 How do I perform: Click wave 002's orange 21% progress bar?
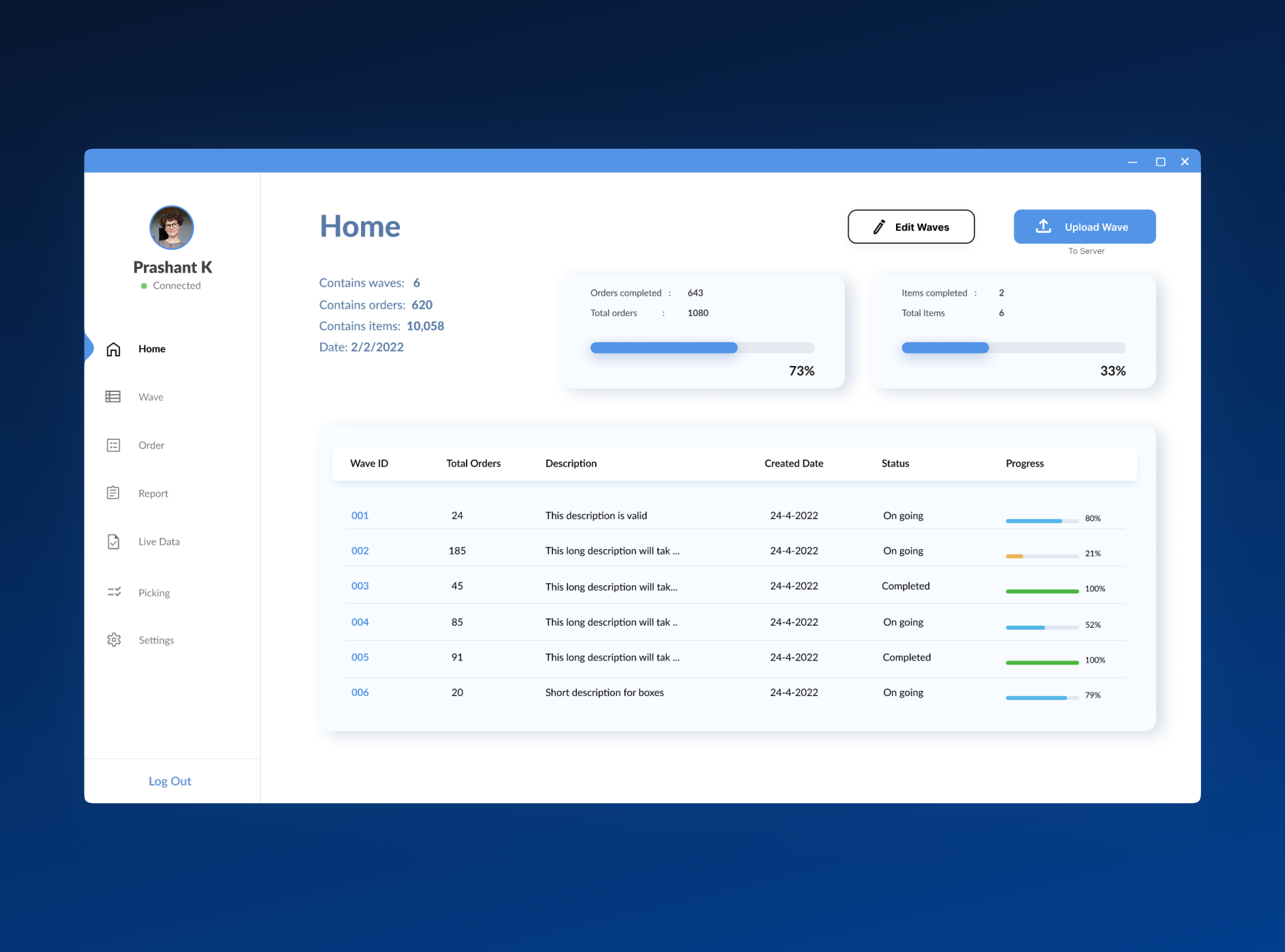coord(1042,556)
